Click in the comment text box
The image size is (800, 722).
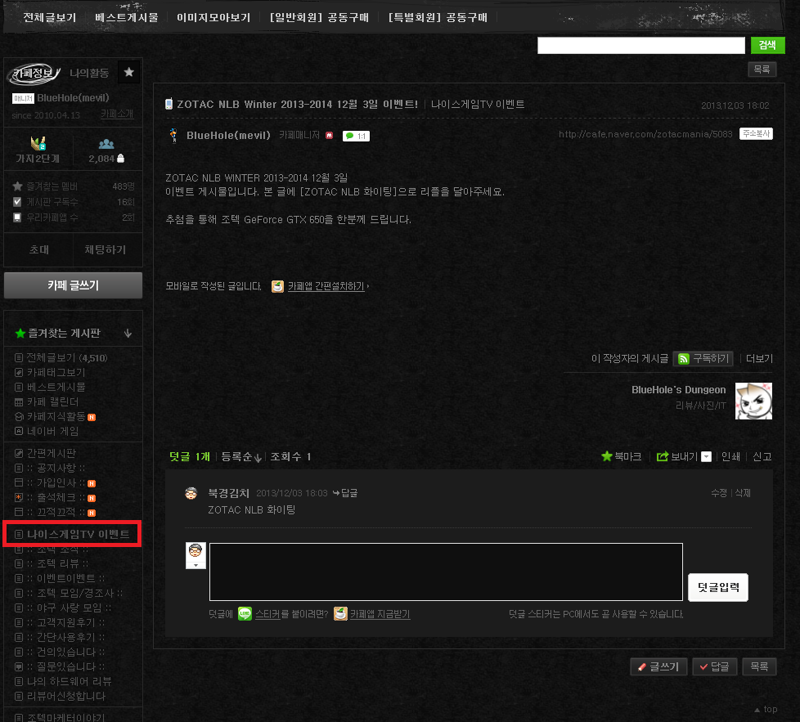click(446, 571)
